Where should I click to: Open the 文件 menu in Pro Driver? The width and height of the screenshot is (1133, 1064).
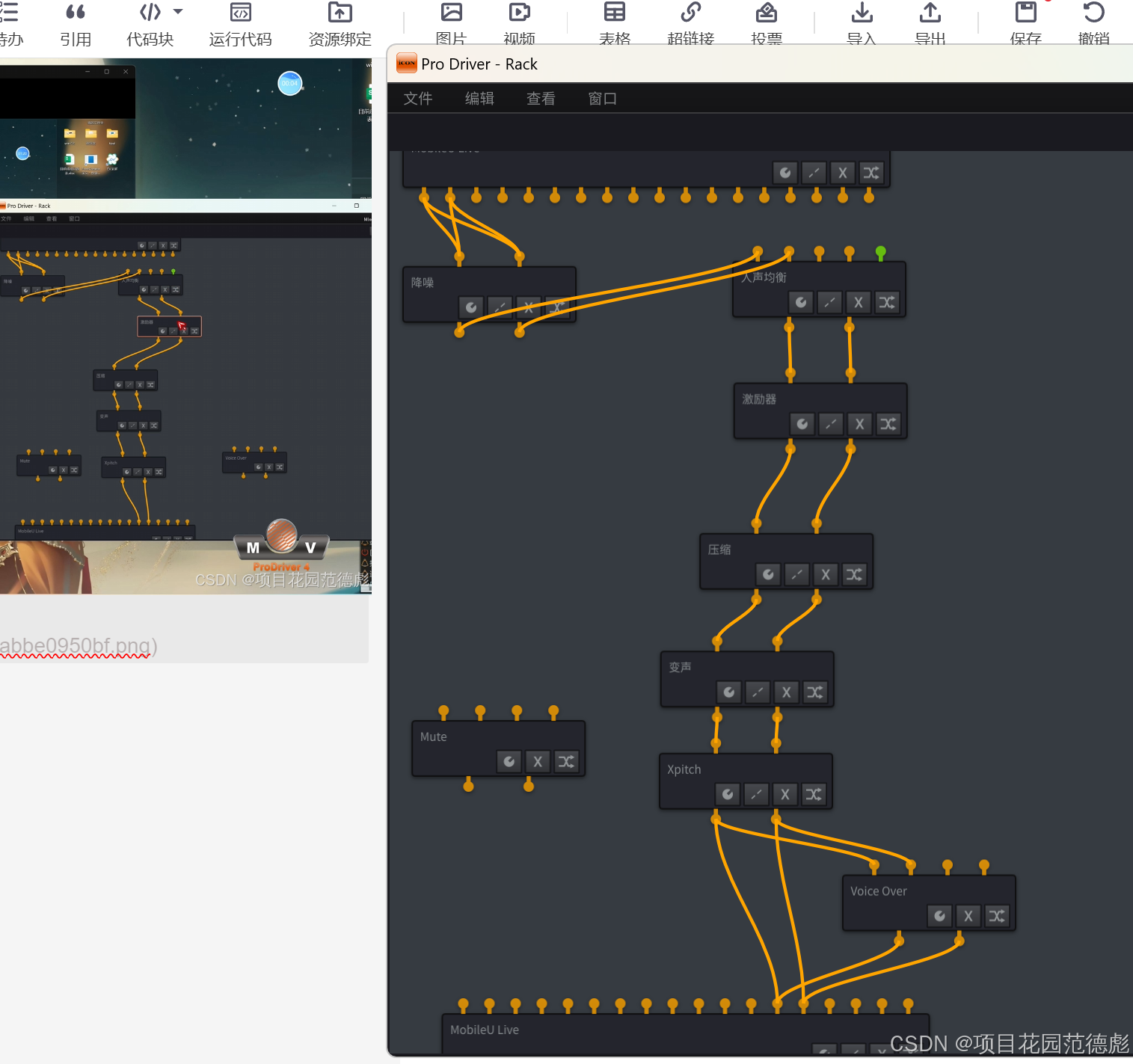tap(418, 99)
